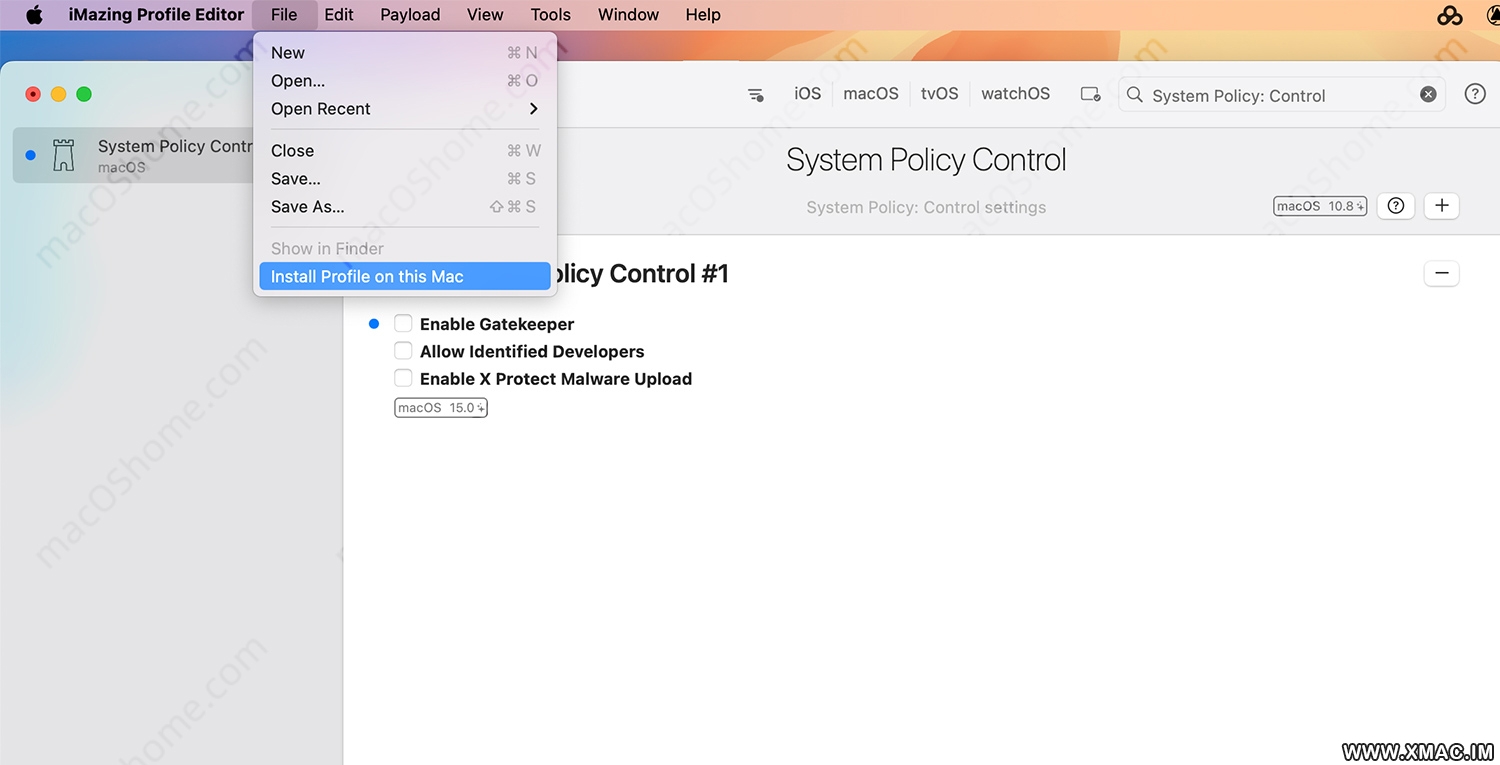The width and height of the screenshot is (1500, 765).
Task: Open the payload filter options icon
Action: (756, 95)
